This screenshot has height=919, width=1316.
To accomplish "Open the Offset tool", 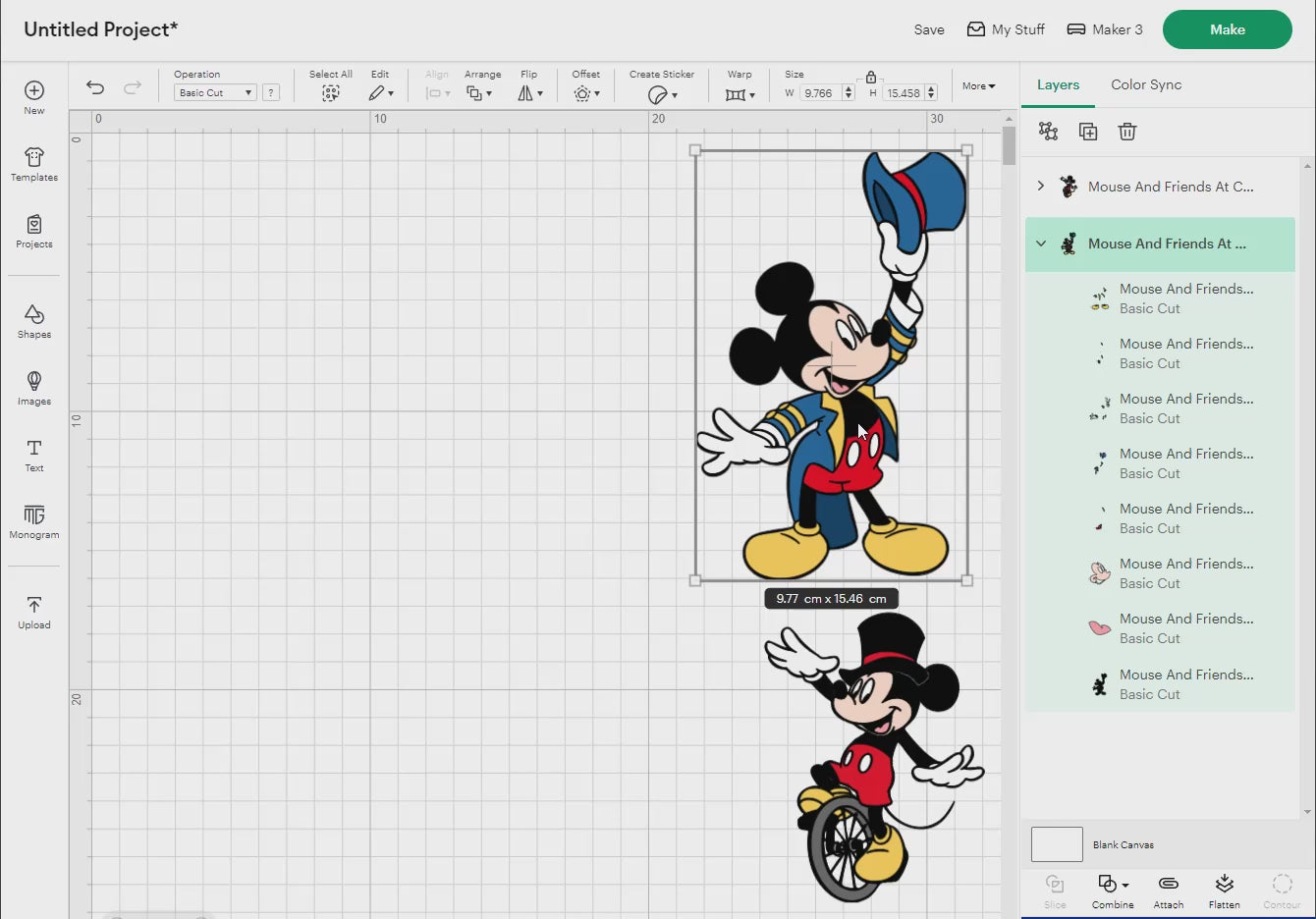I will click(x=586, y=93).
